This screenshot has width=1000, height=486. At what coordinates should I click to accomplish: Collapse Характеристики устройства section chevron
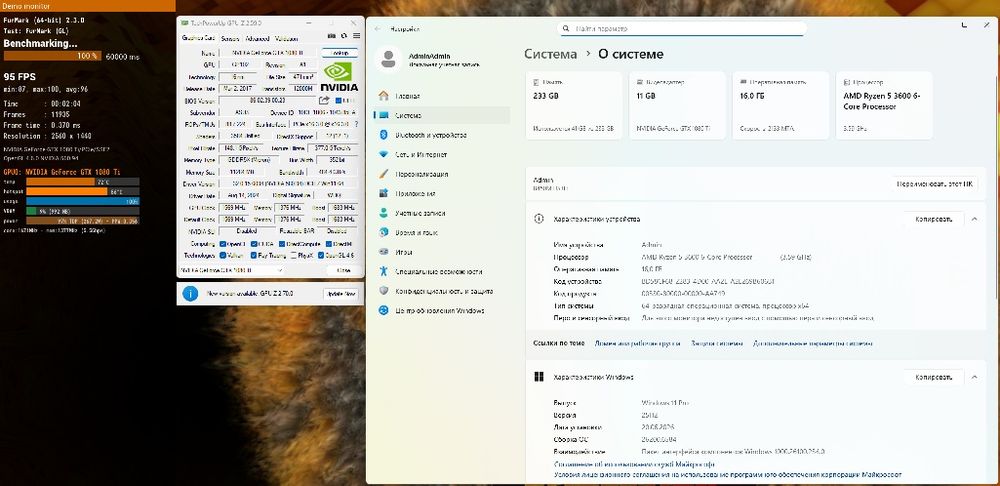point(974,219)
